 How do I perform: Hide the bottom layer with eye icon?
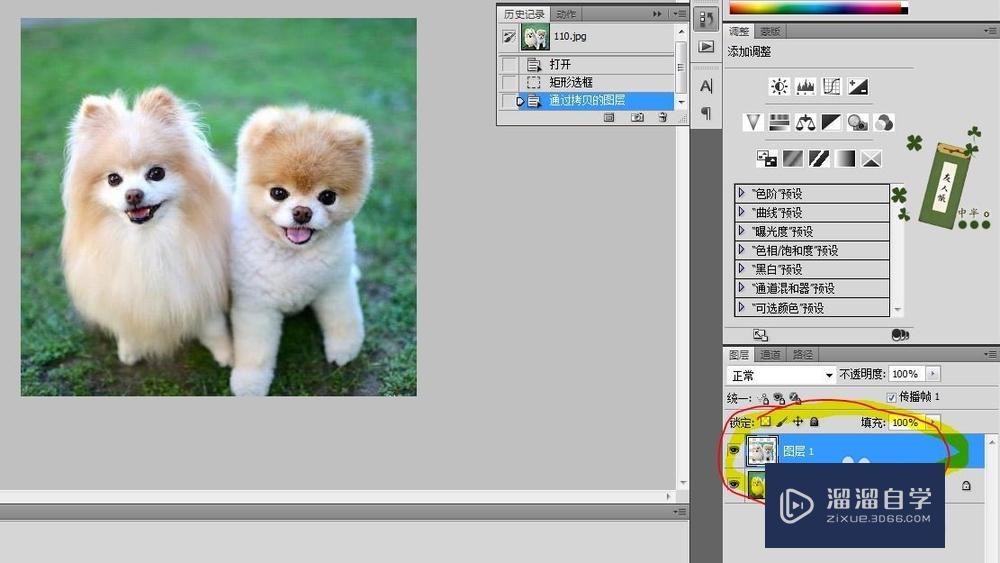[x=734, y=485]
